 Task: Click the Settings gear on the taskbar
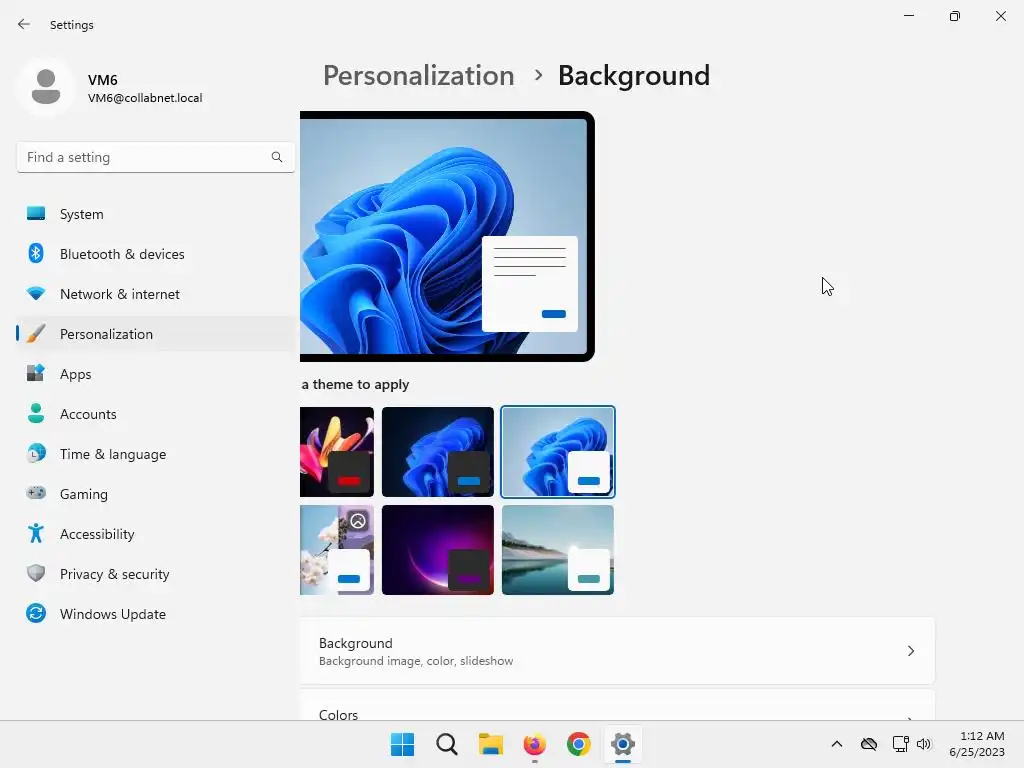click(x=622, y=744)
